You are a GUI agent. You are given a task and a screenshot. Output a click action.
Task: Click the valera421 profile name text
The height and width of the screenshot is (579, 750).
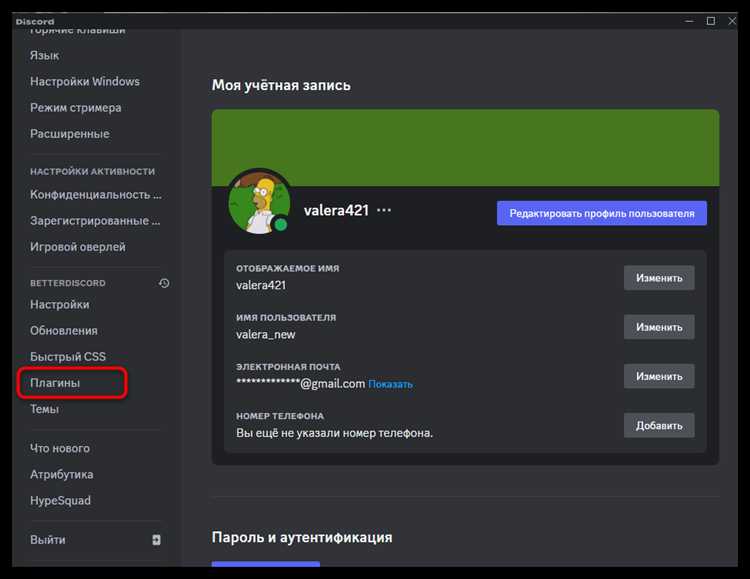tap(336, 211)
